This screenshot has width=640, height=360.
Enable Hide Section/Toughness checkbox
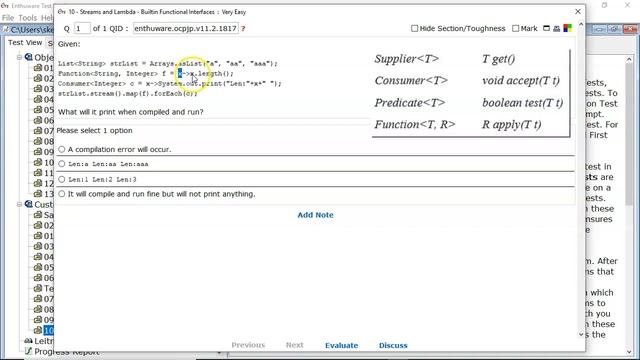click(x=415, y=28)
